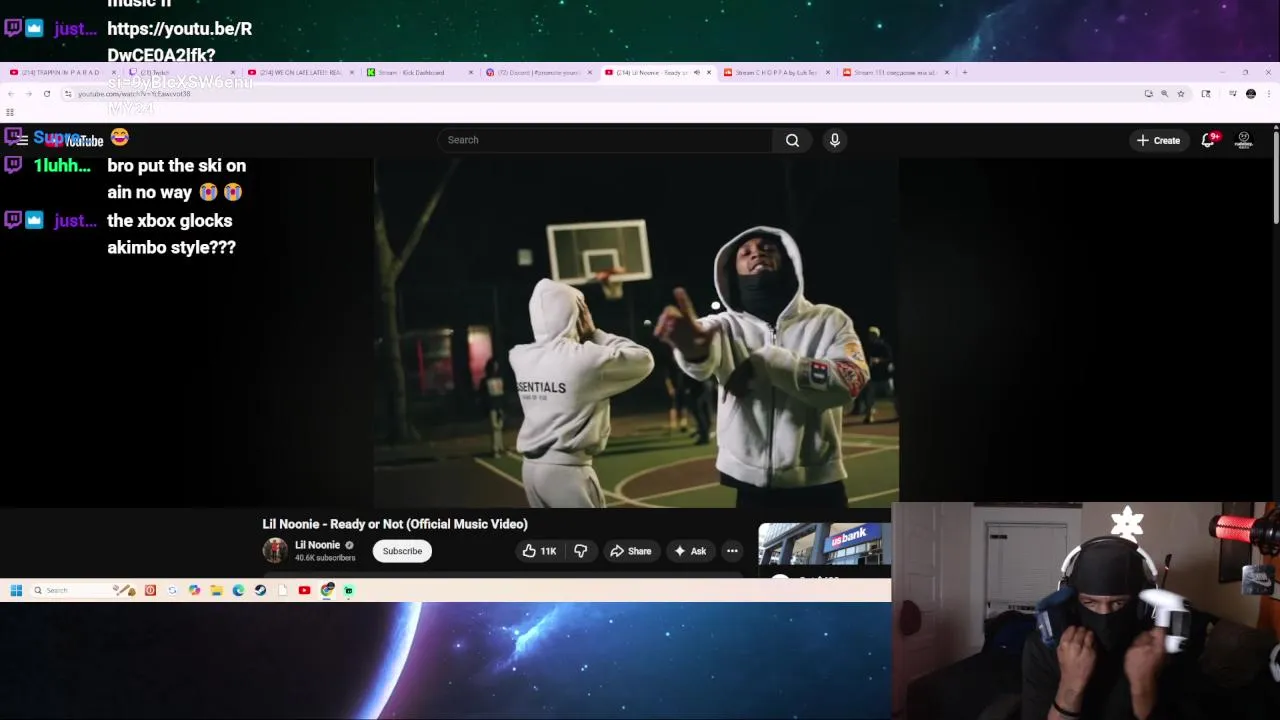The height and width of the screenshot is (720, 1280).
Task: Click the browser address bar URL
Action: point(134,93)
